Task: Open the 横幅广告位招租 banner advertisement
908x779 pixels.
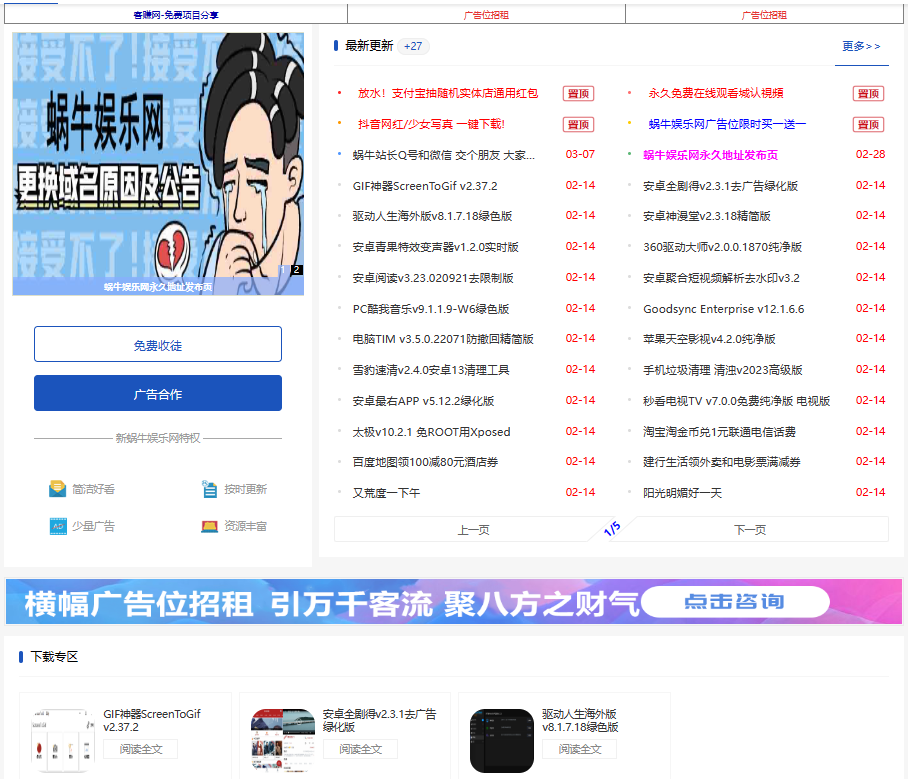Action: pos(454,601)
